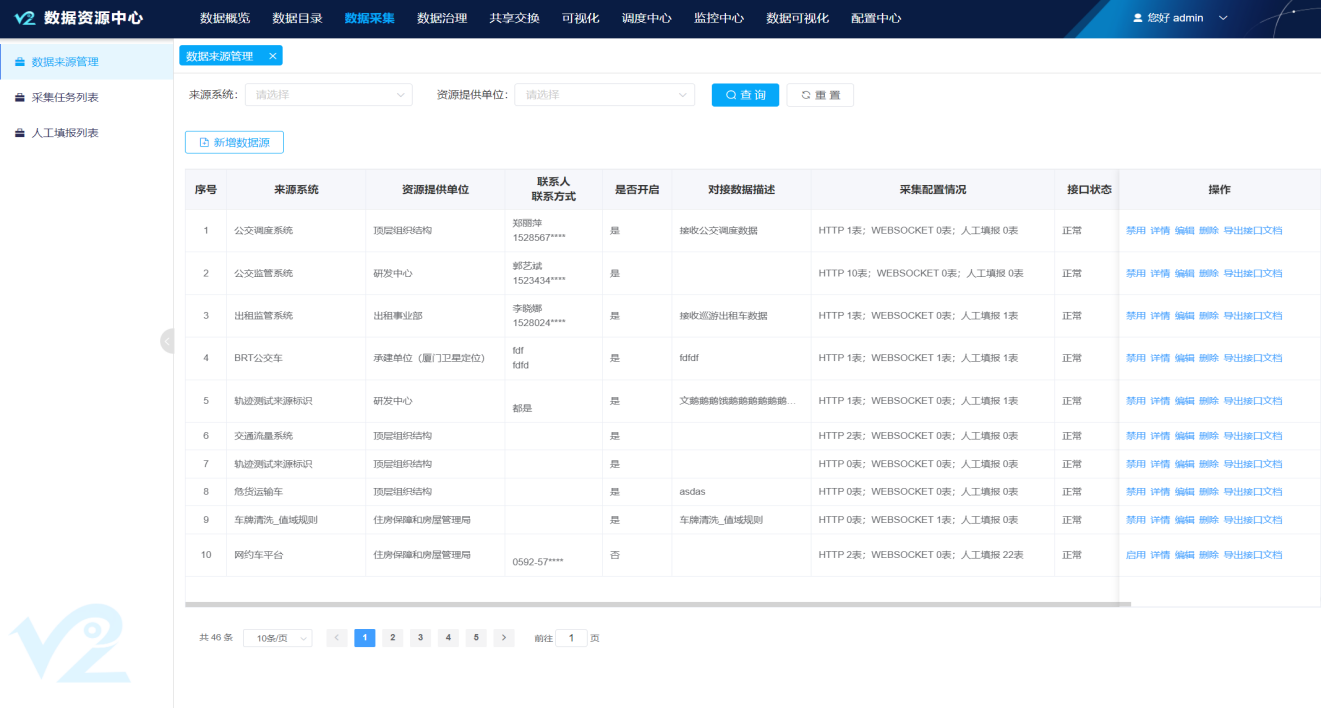Open the 数据治理 top menu

click(x=442, y=18)
